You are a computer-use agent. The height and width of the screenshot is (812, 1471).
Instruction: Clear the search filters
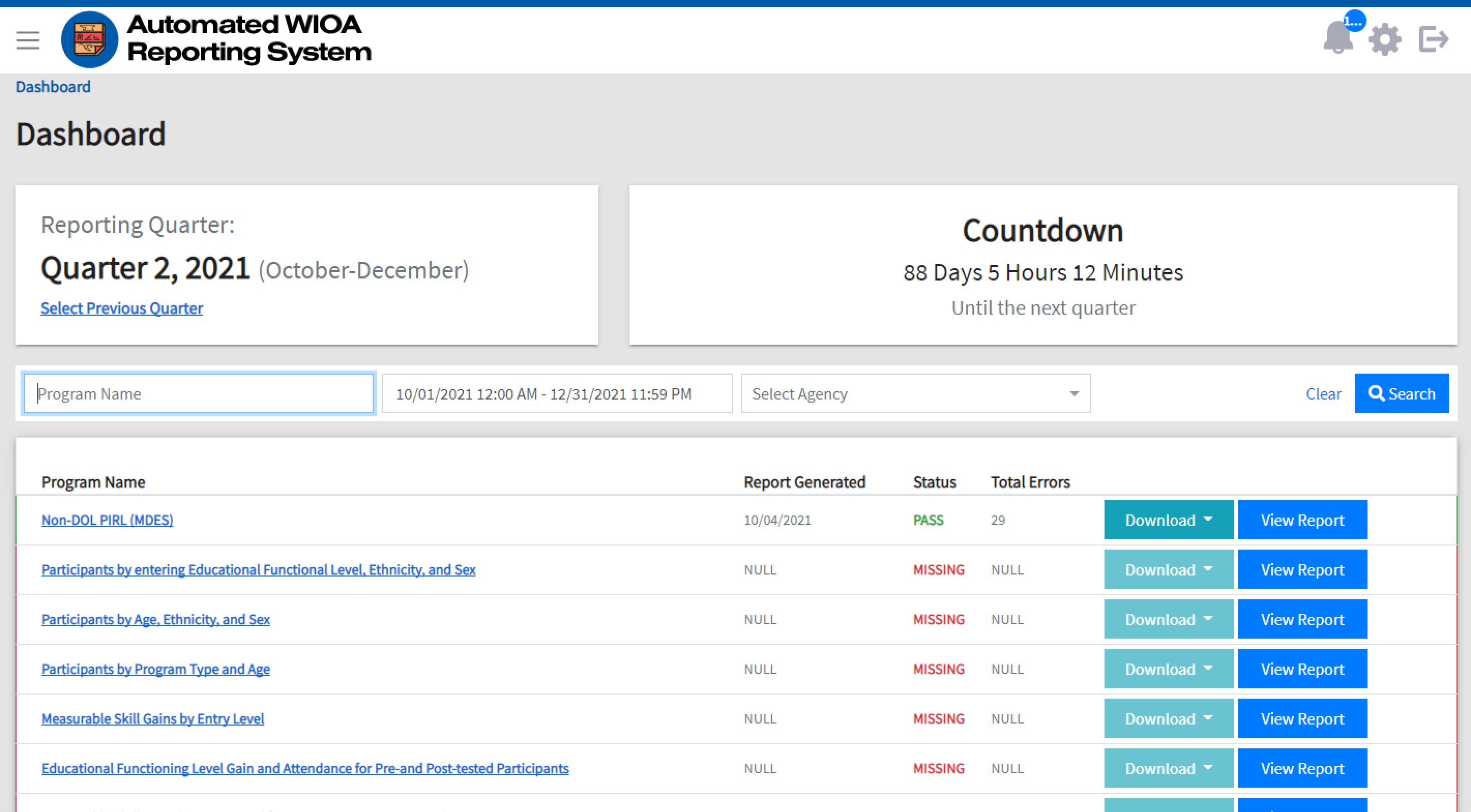pos(1323,393)
